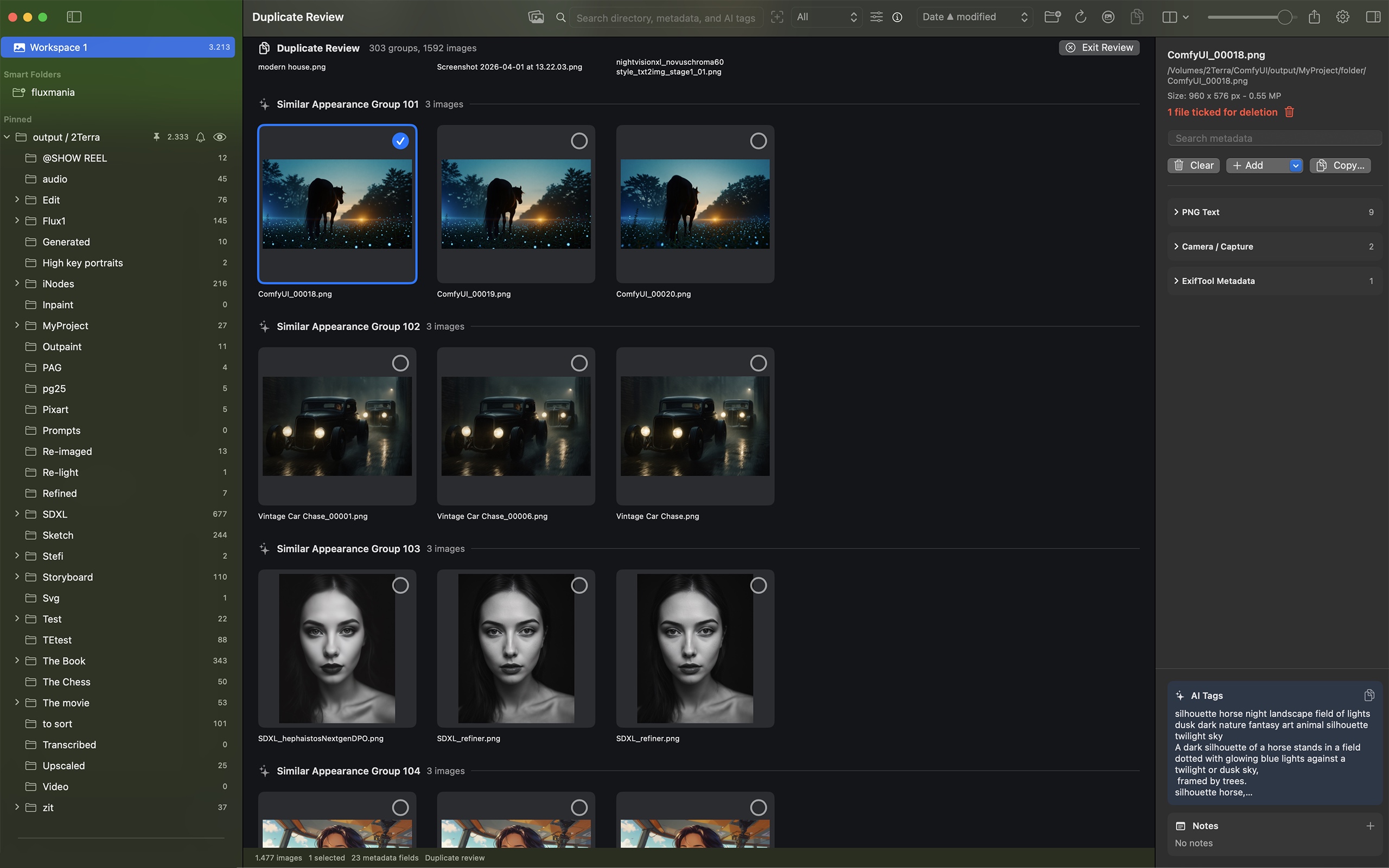The width and height of the screenshot is (1389, 868).
Task: Click the search magnifier icon
Action: [x=561, y=18]
